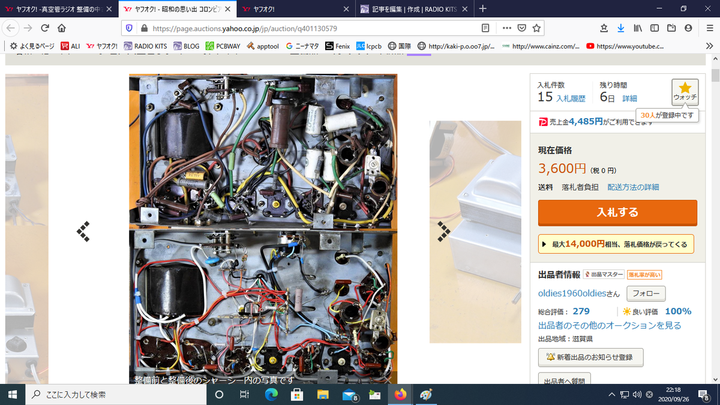Add auction to watch list star
This screenshot has height=405, width=720.
pos(685,91)
